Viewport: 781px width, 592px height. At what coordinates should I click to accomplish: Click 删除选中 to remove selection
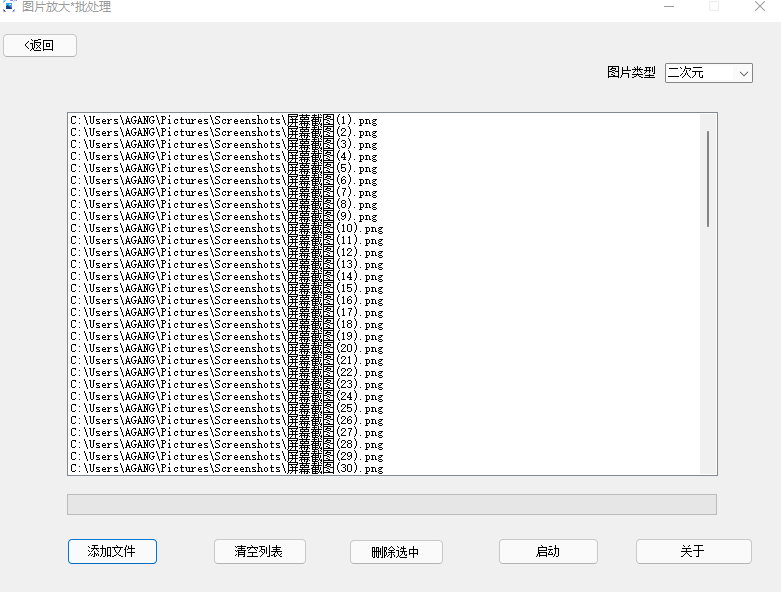(x=396, y=552)
